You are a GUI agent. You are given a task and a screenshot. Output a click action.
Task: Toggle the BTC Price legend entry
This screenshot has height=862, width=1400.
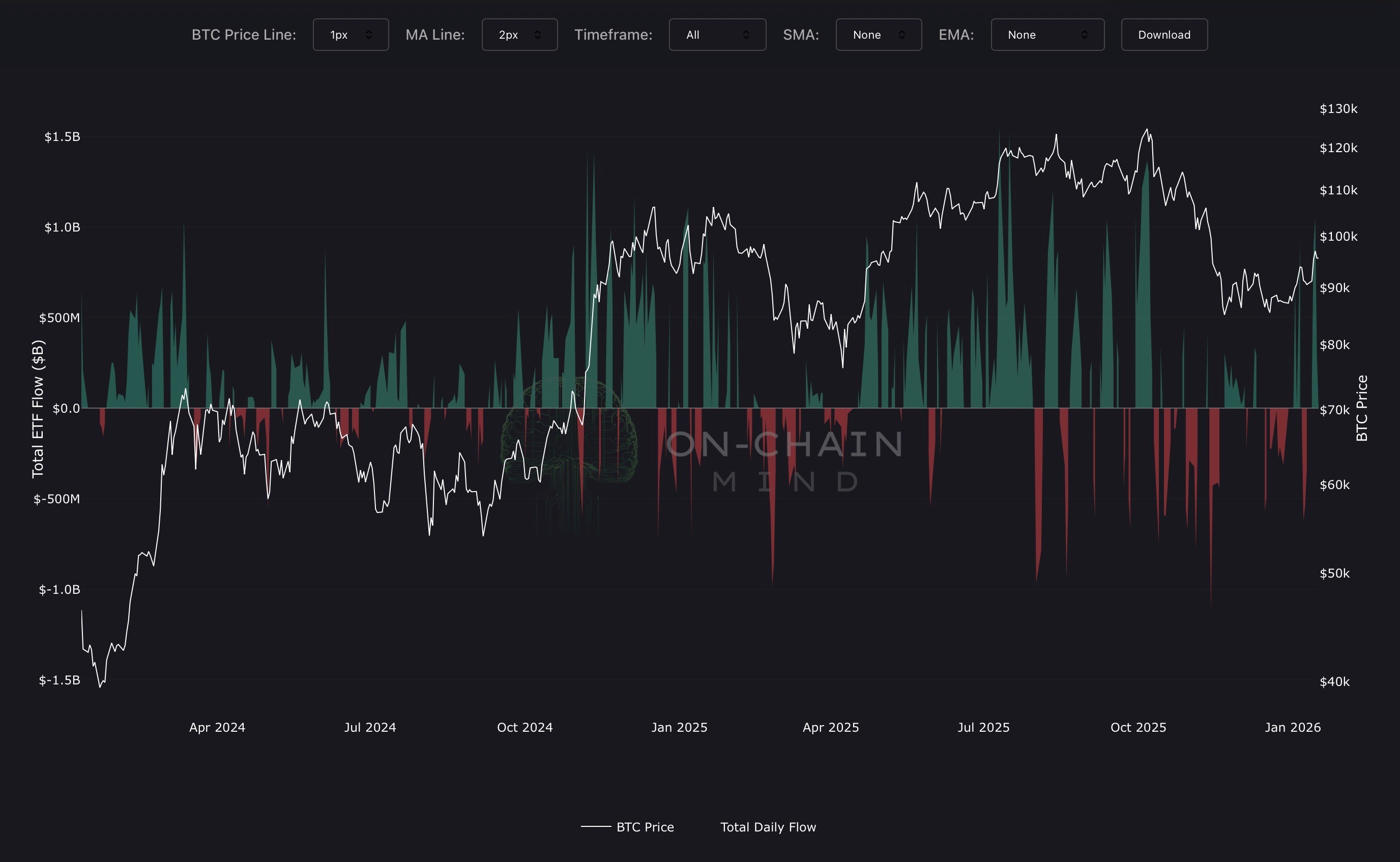coord(645,827)
